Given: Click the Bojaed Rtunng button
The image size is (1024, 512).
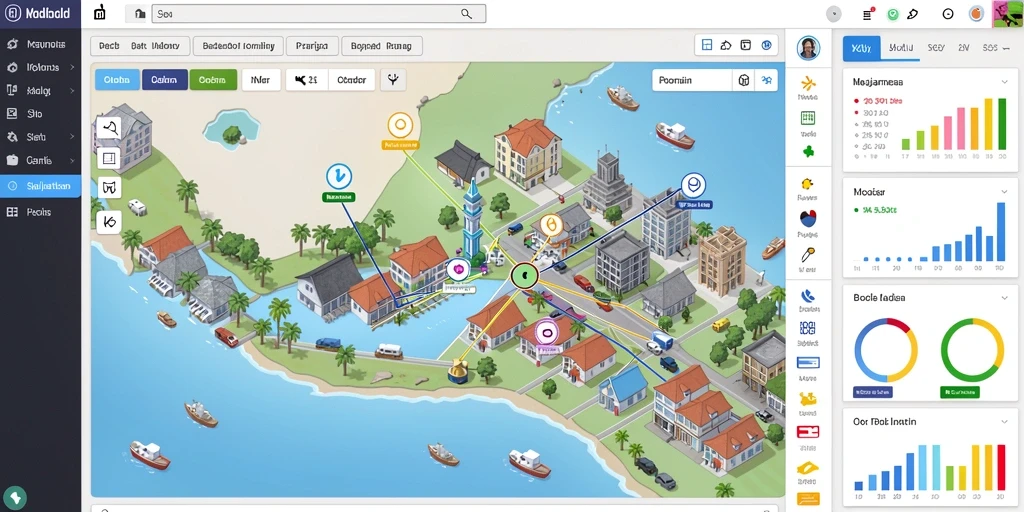Looking at the screenshot, I should 381,46.
